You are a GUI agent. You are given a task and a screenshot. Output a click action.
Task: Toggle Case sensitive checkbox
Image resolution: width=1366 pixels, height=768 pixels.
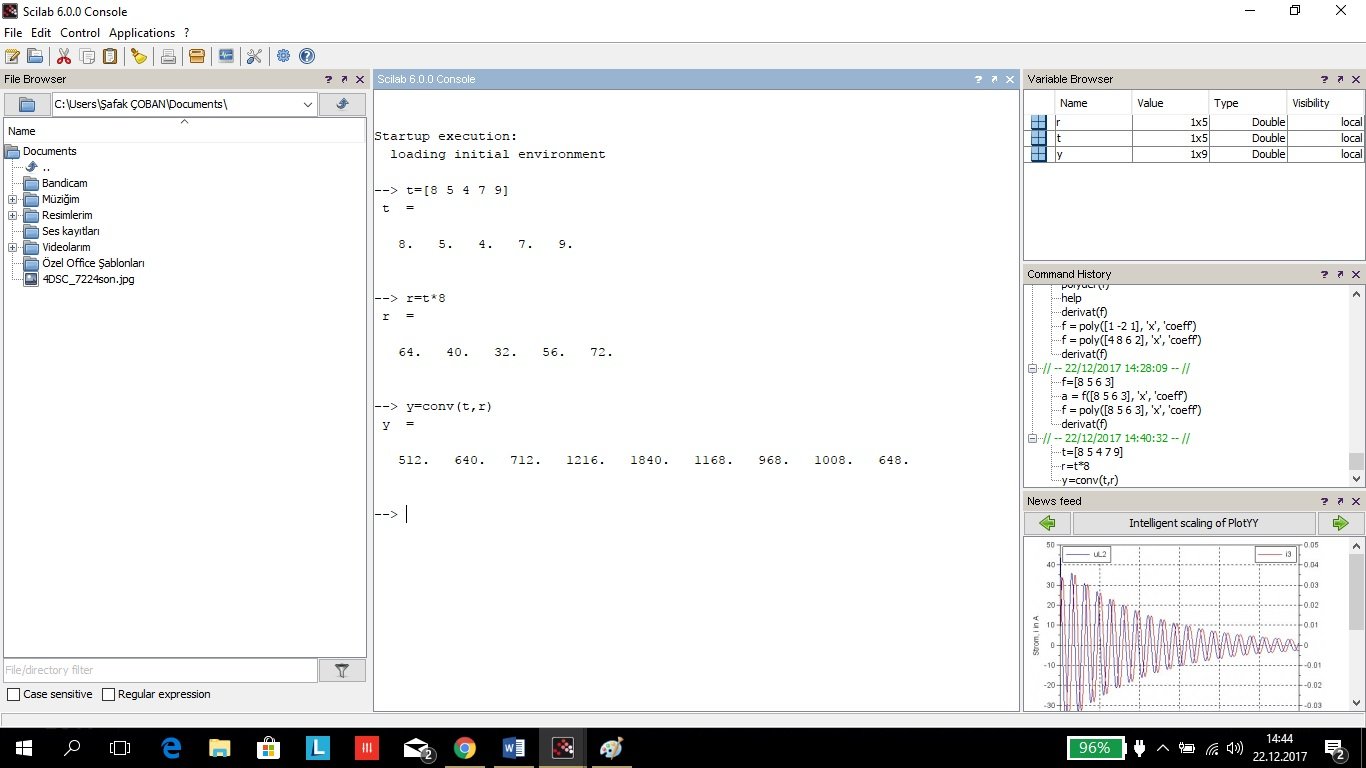tap(13, 694)
